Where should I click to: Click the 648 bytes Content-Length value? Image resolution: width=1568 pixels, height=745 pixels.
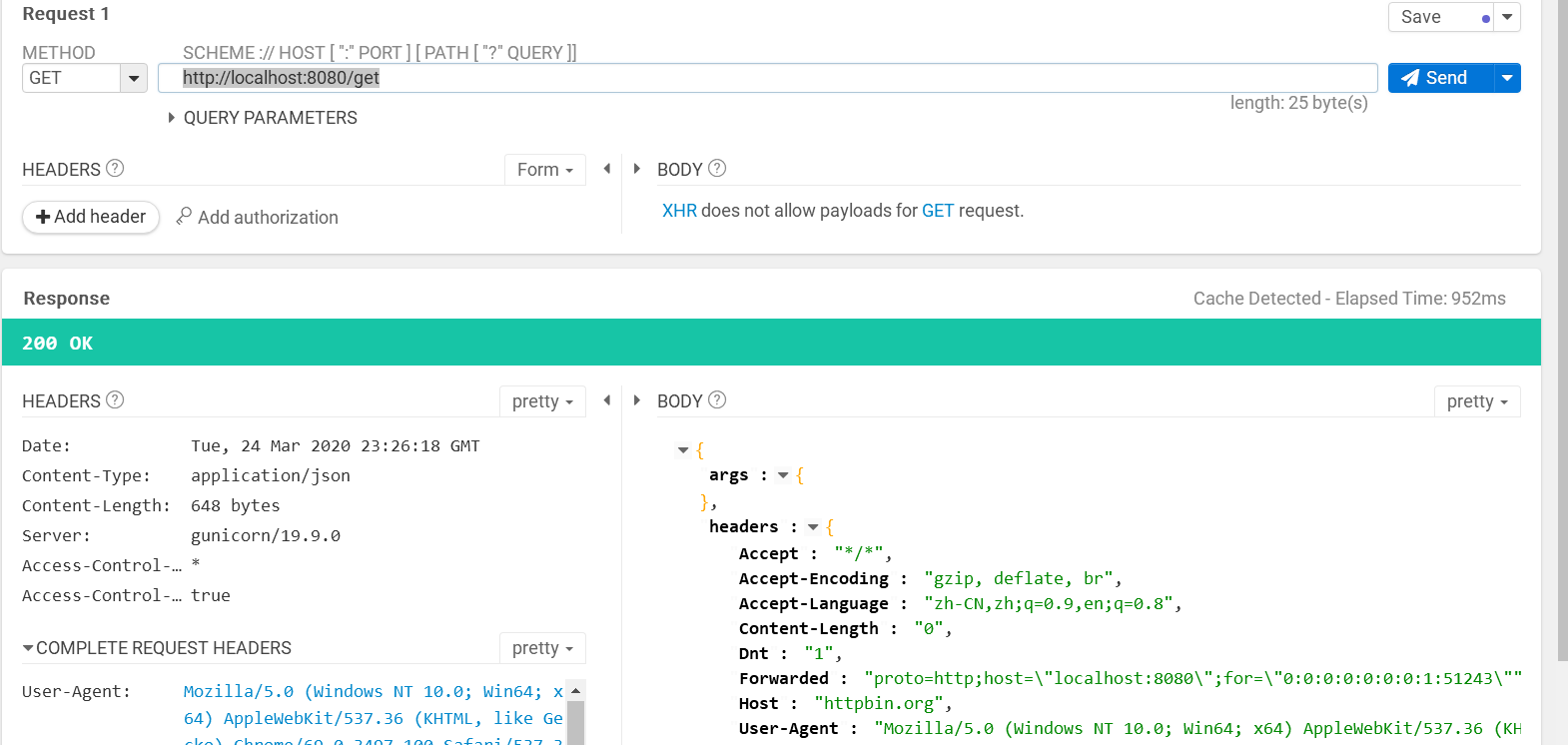coord(236,506)
